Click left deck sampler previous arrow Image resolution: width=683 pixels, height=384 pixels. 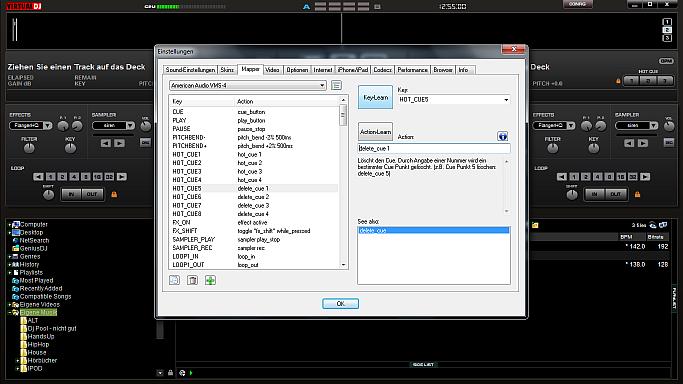tap(105, 143)
